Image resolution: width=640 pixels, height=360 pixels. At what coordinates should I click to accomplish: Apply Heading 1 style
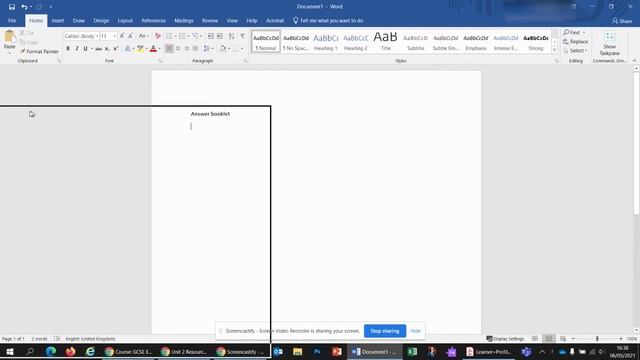click(x=326, y=42)
